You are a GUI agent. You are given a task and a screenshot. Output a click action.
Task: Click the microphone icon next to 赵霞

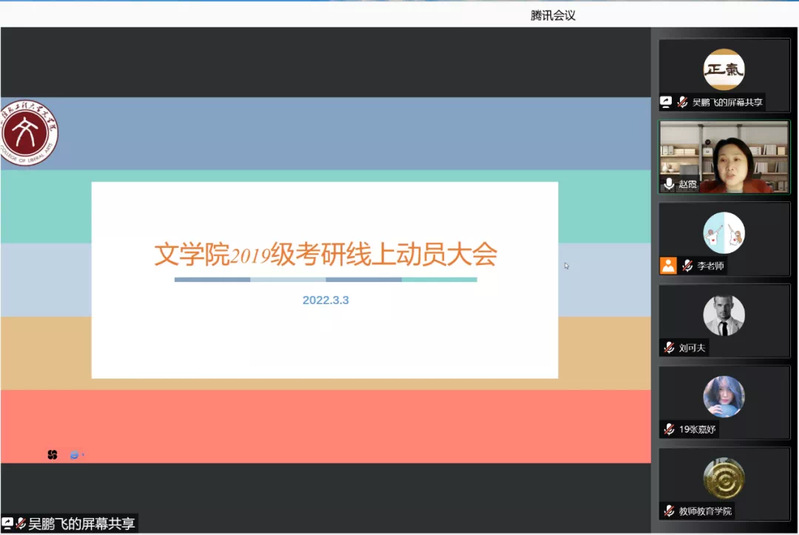[x=669, y=185]
